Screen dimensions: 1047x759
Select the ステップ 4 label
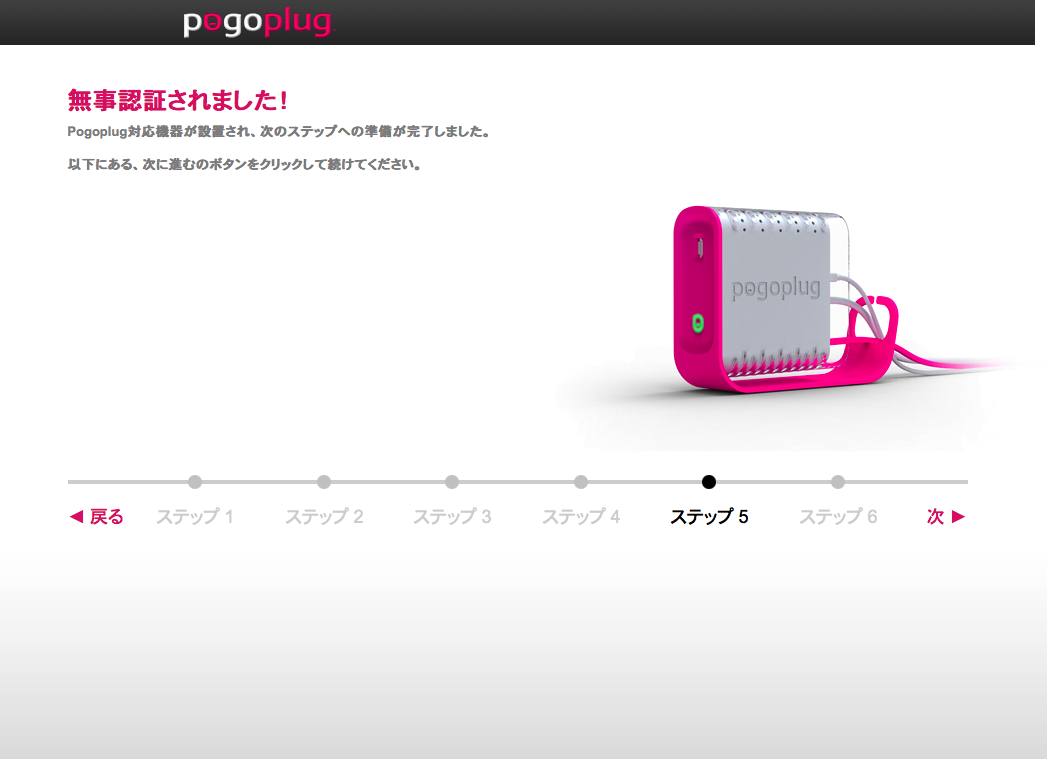[581, 517]
